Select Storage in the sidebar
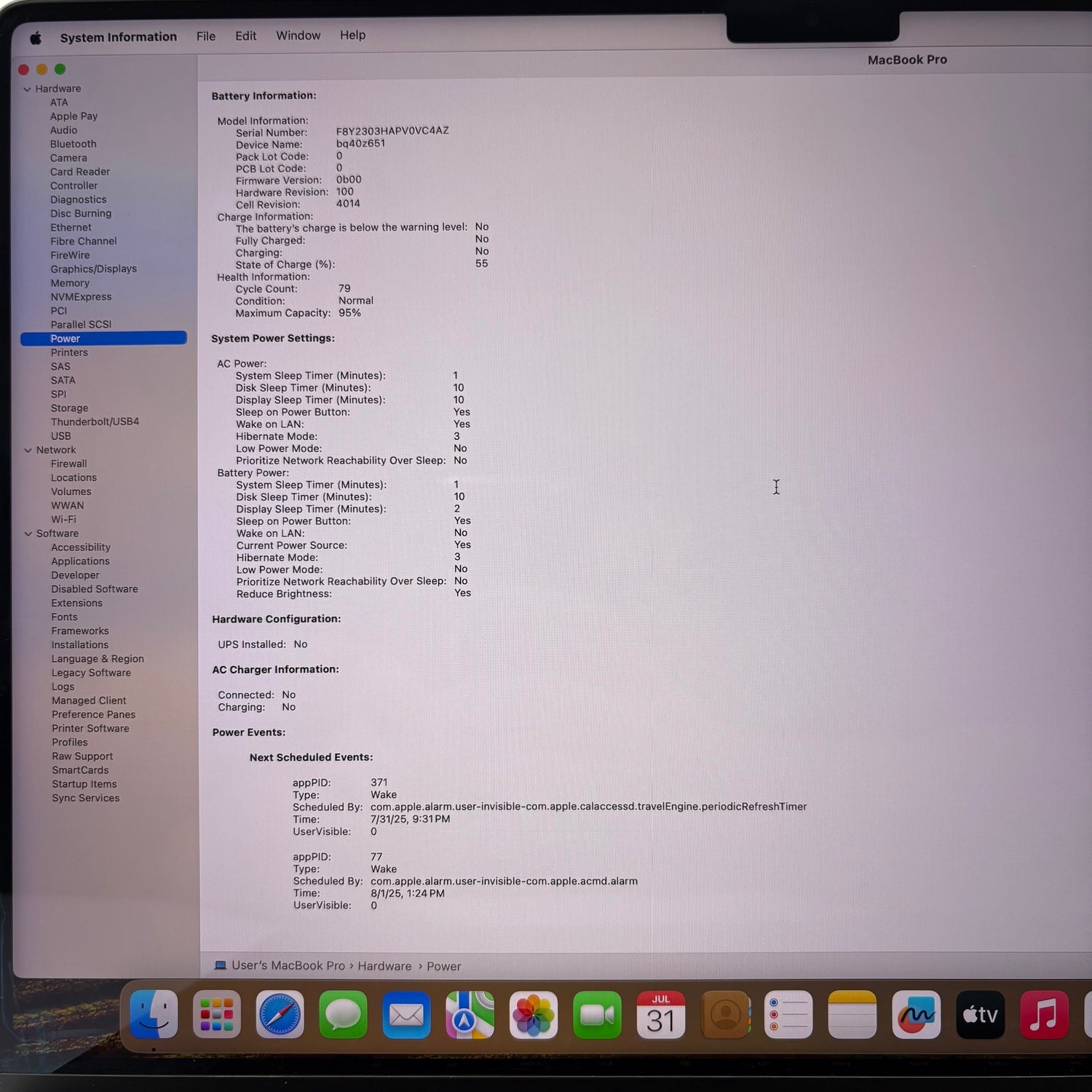Screen dimensions: 1092x1092 (69, 408)
